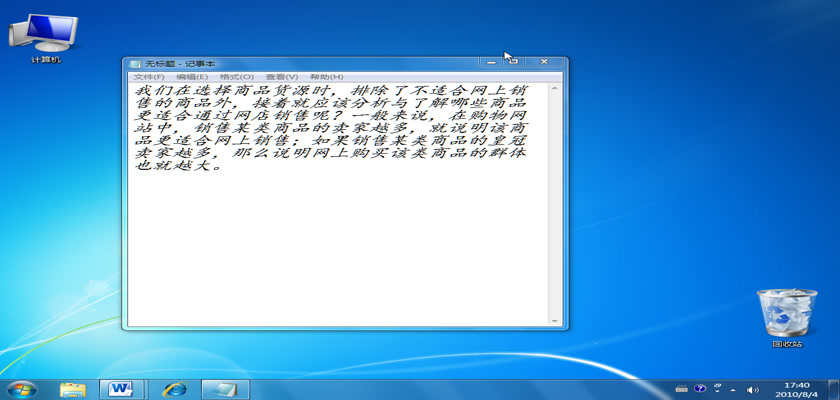This screenshot has width=840, height=400.
Task: Select the Notepad taskbar button
Action: point(225,388)
